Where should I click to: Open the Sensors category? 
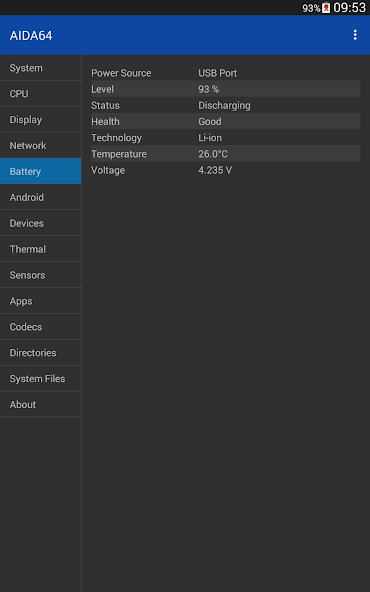(x=40, y=275)
